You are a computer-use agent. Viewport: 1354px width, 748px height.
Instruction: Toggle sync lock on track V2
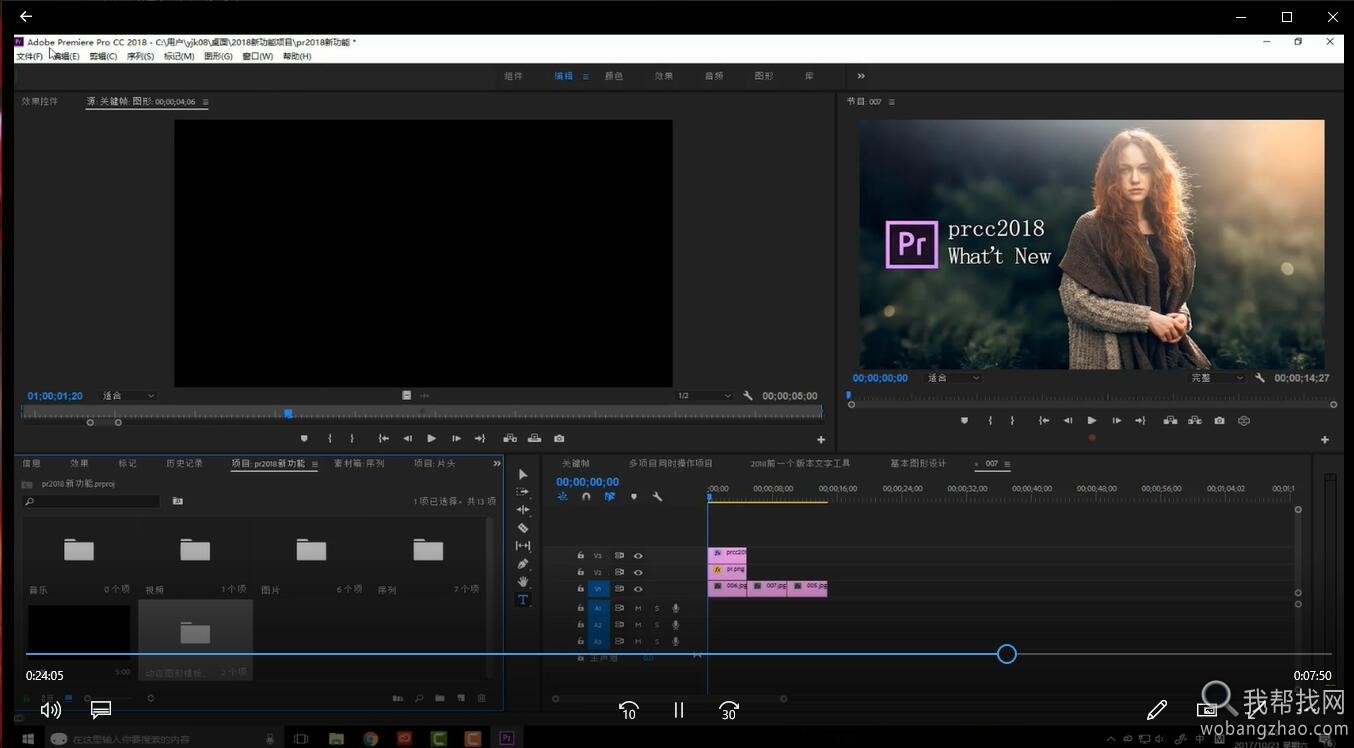tap(619, 573)
